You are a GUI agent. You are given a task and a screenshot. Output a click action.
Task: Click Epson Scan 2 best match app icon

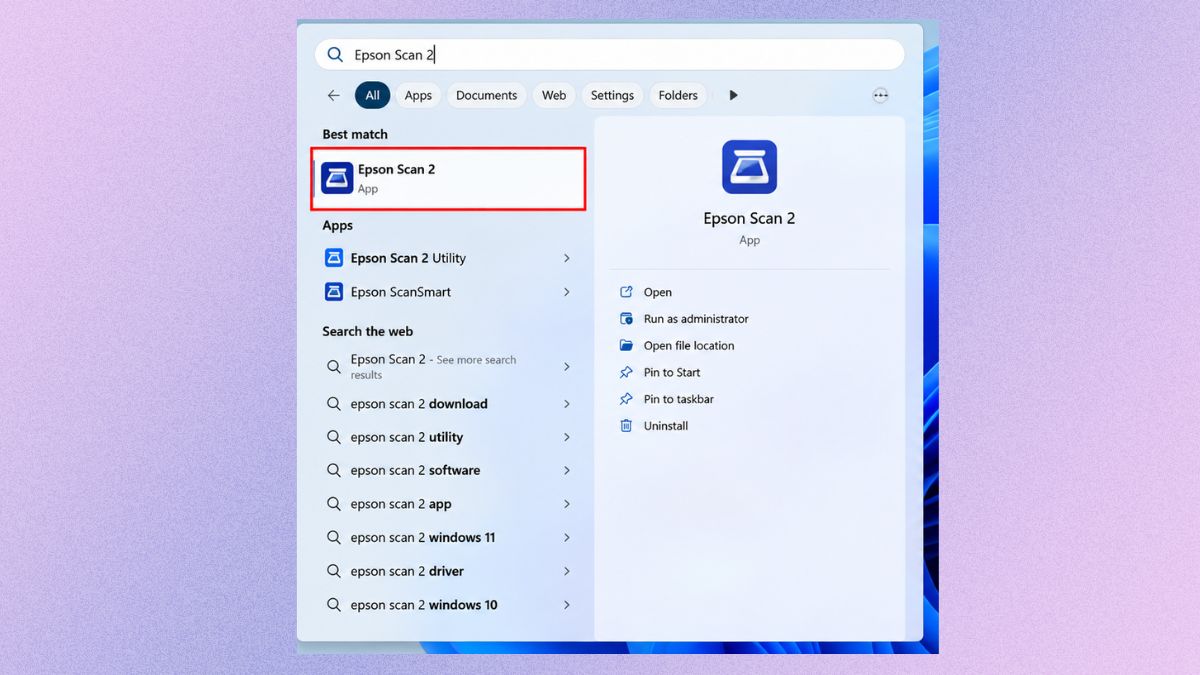(337, 178)
